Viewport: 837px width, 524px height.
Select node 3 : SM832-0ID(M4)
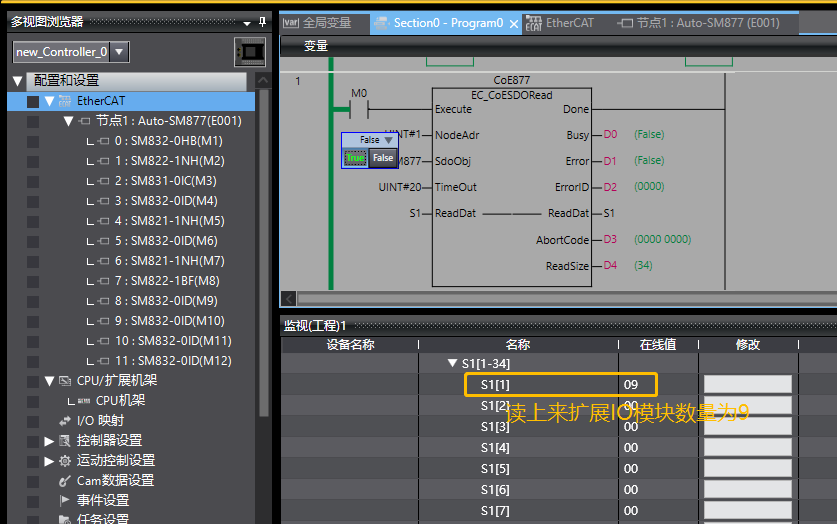coord(166,201)
